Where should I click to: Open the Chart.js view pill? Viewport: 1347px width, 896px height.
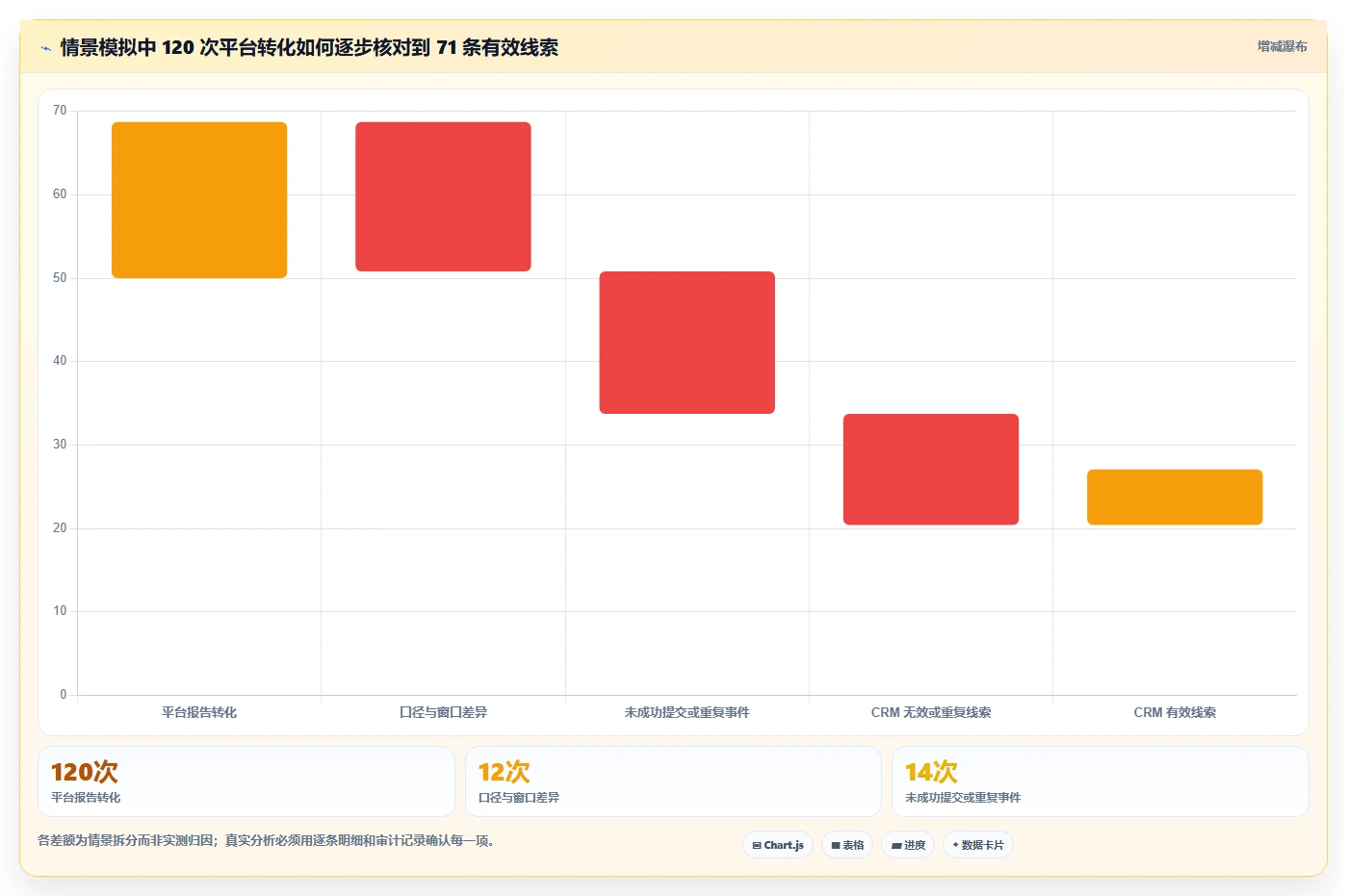[778, 845]
